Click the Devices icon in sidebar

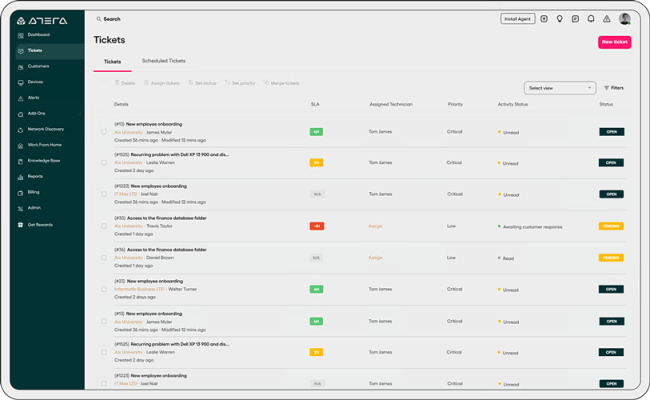[20, 82]
